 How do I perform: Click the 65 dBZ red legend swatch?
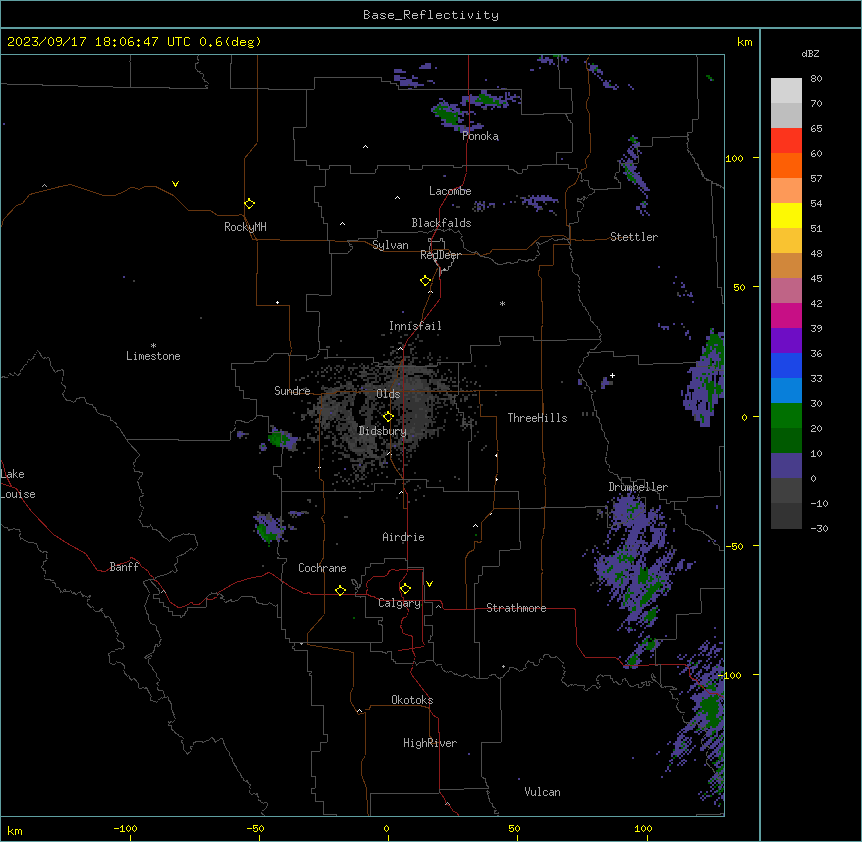[x=786, y=141]
